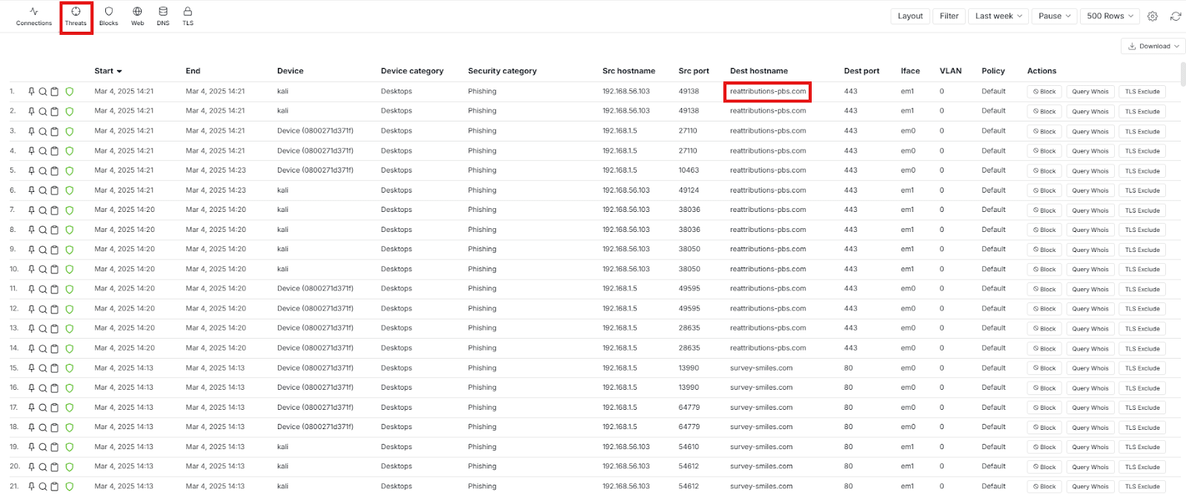The height and width of the screenshot is (495, 1186).
Task: Switch to the Web globe tab
Action: pos(137,16)
